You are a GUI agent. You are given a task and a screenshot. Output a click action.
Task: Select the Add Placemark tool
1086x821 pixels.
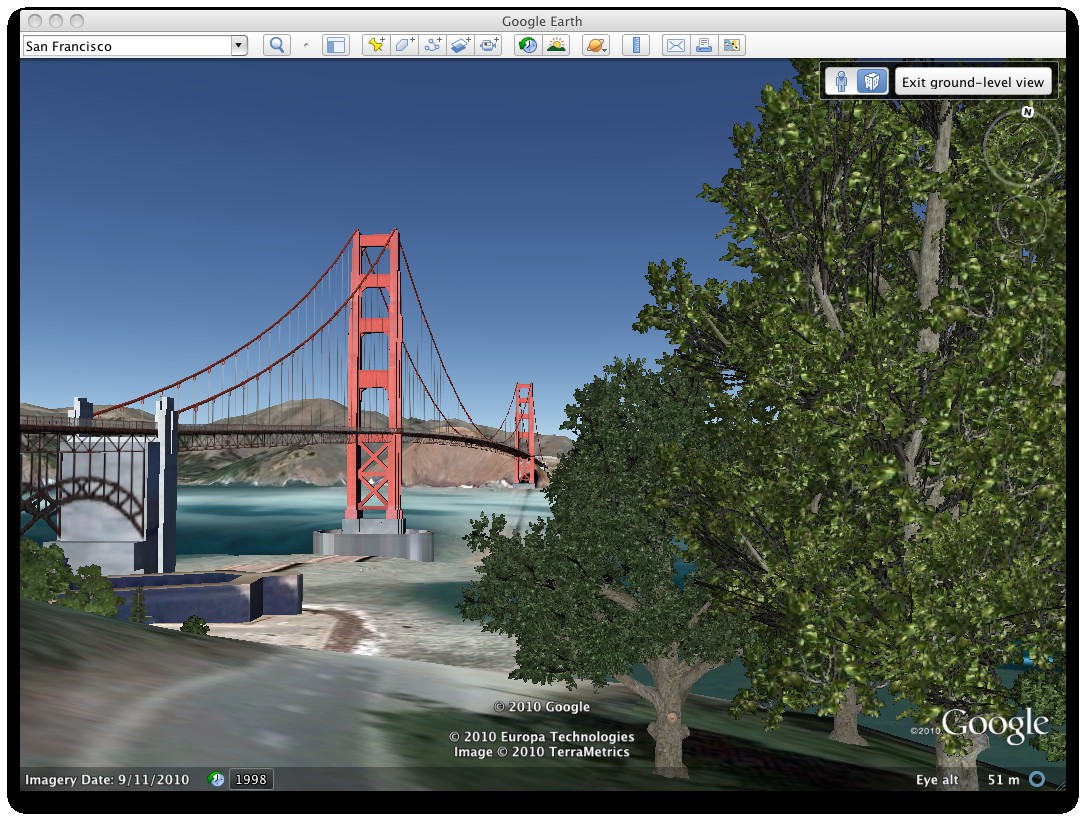point(375,45)
